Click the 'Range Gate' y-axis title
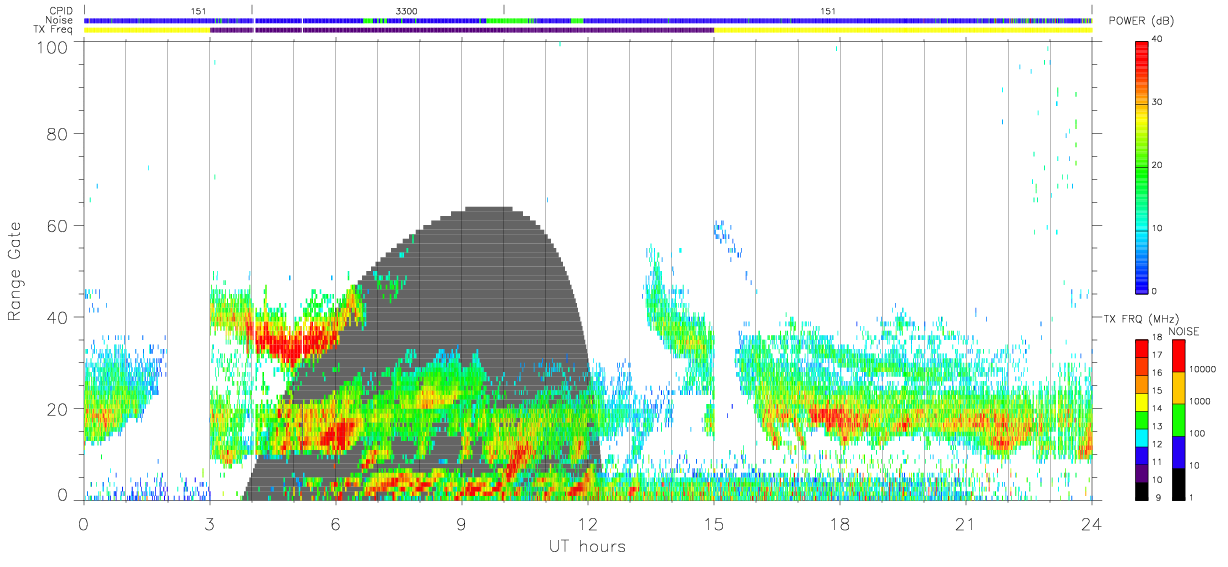The image size is (1228, 567). click(x=16, y=272)
